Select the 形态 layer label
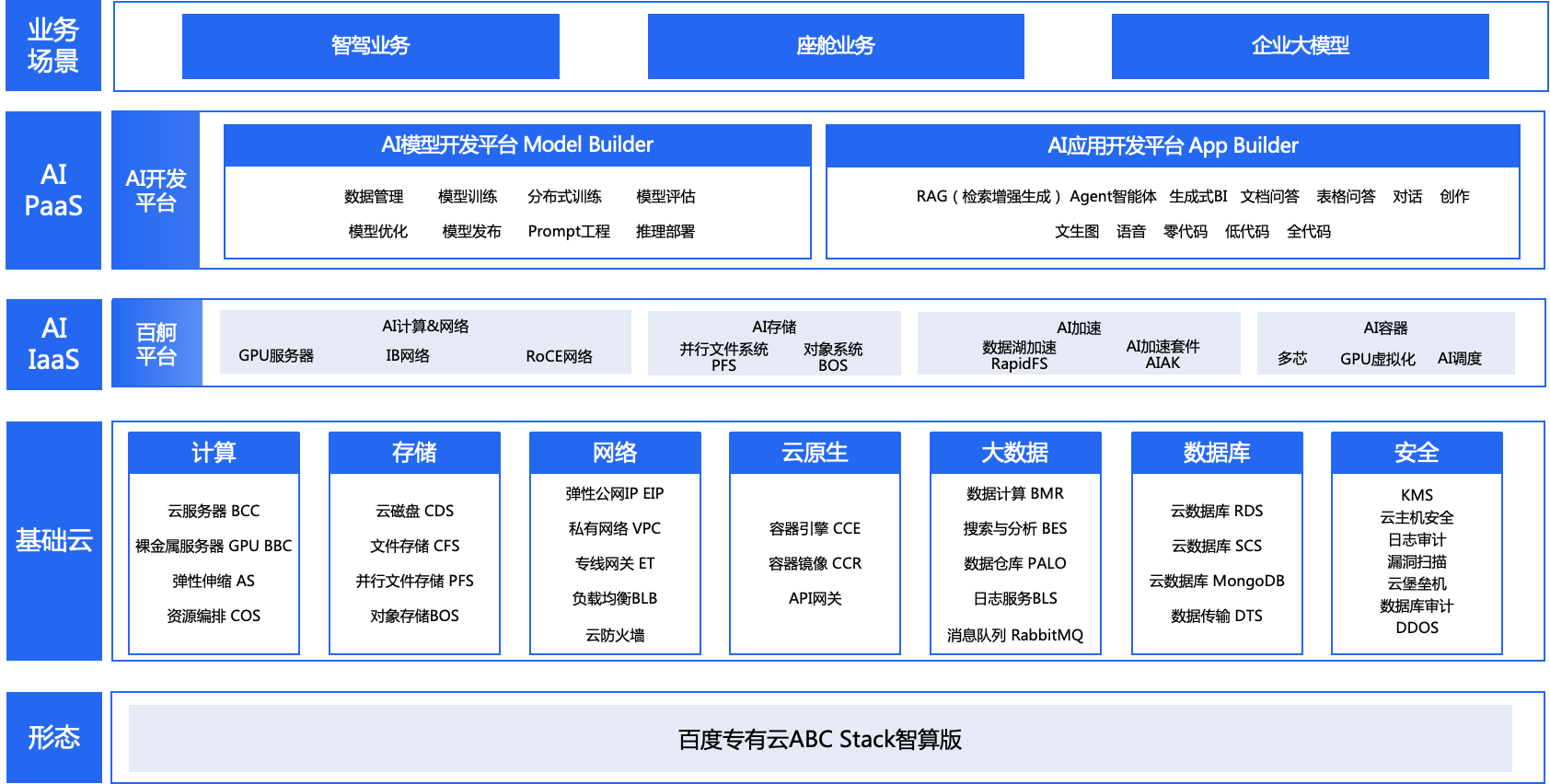 coord(53,737)
